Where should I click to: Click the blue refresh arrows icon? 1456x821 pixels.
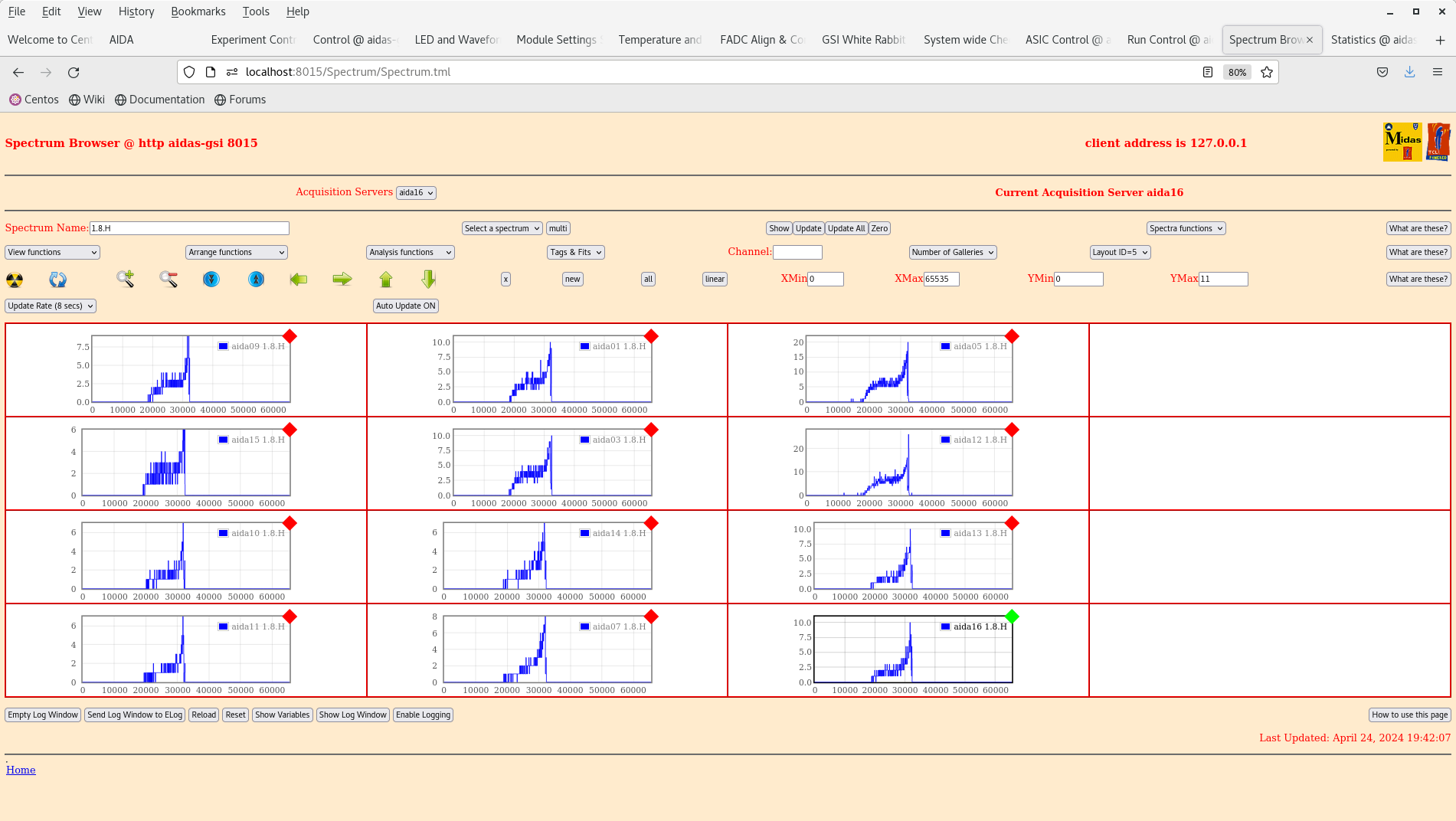tap(57, 280)
